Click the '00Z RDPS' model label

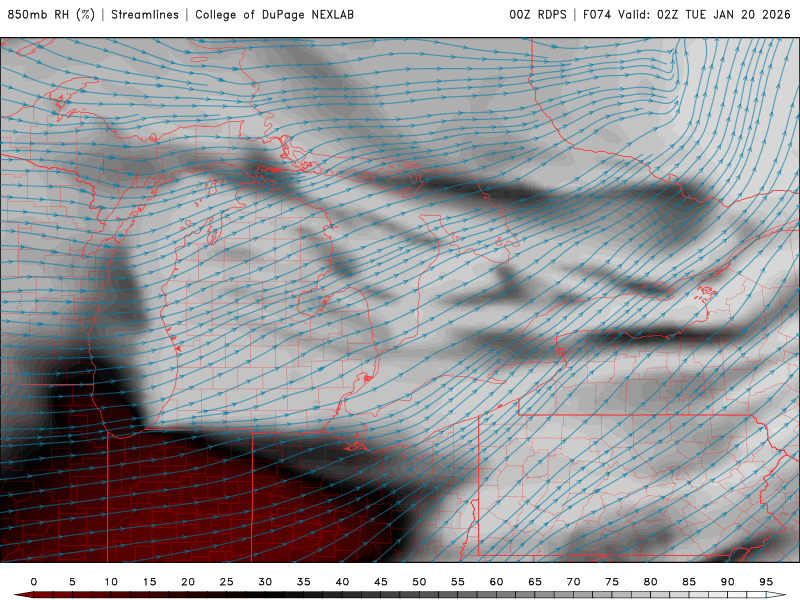tap(538, 14)
